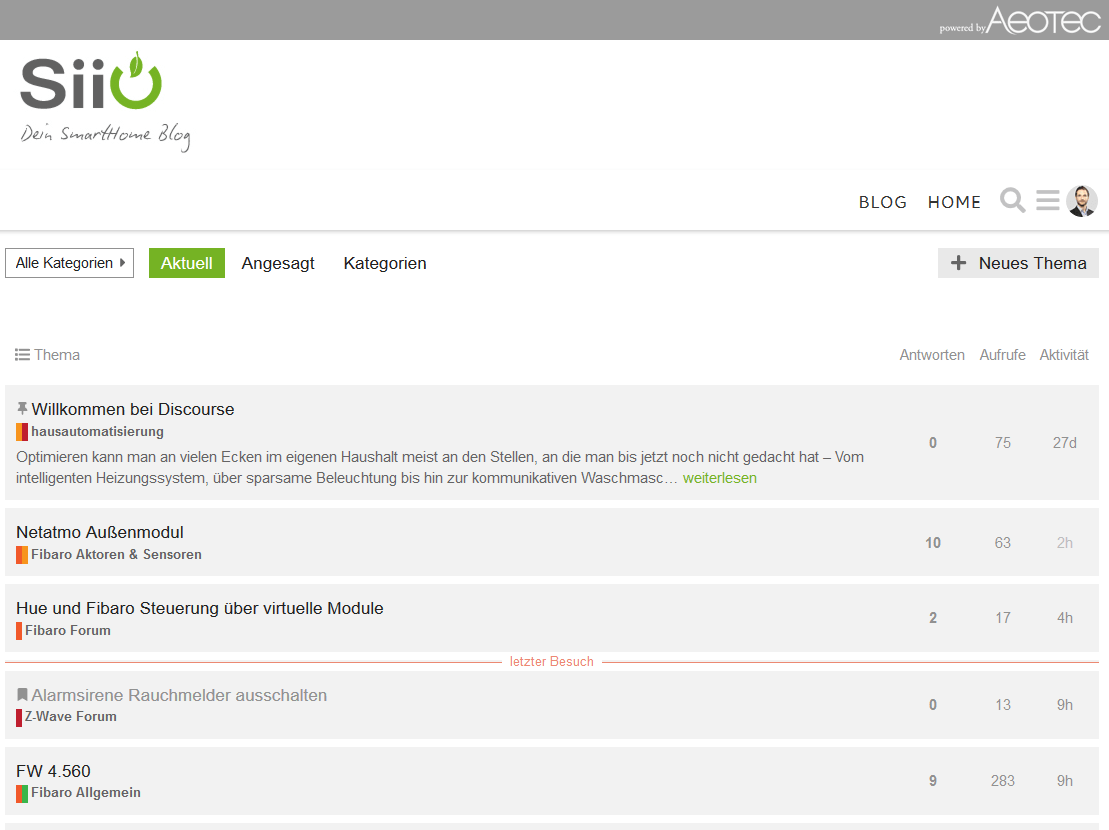Click the Aeotec powered-by logo
The height and width of the screenshot is (830, 1109).
[1020, 21]
